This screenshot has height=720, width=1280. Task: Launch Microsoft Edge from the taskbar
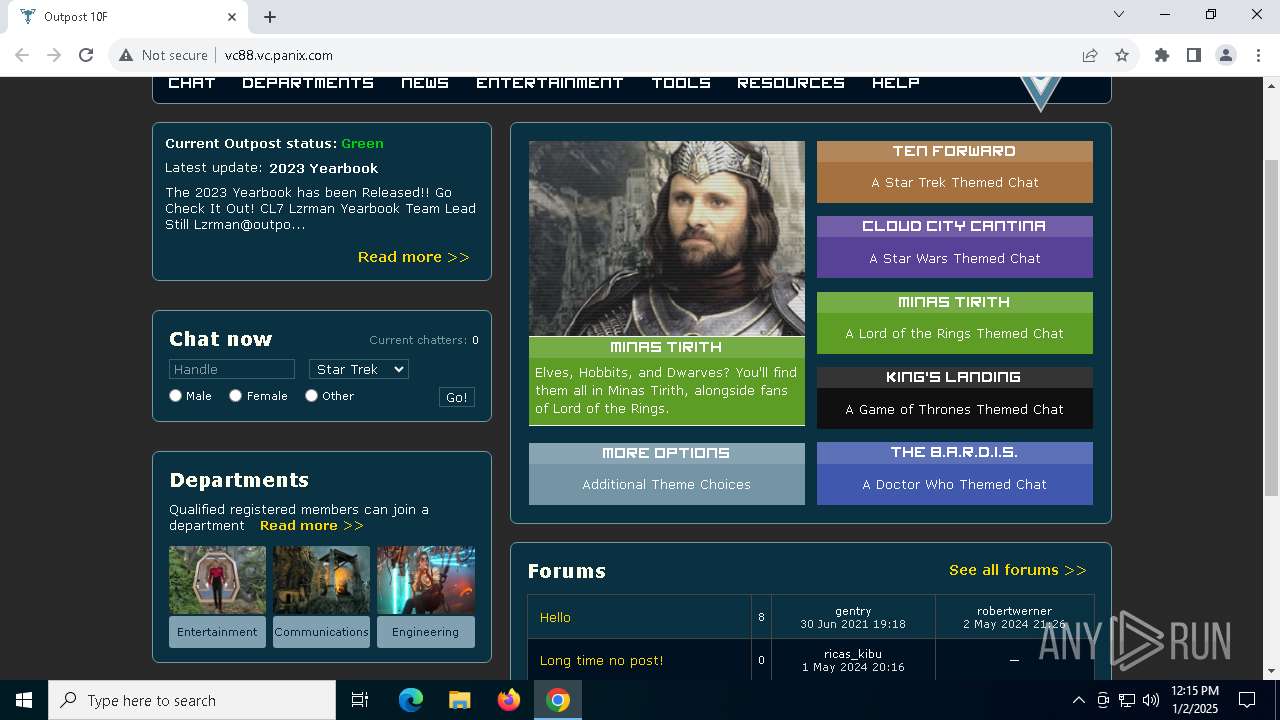pyautogui.click(x=411, y=700)
